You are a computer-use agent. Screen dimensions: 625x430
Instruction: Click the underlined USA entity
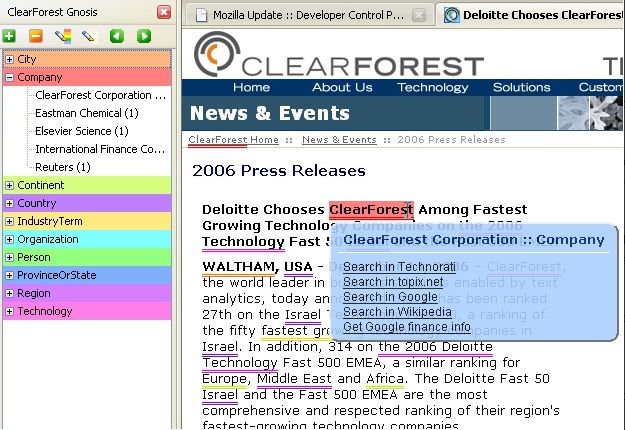[x=298, y=267]
